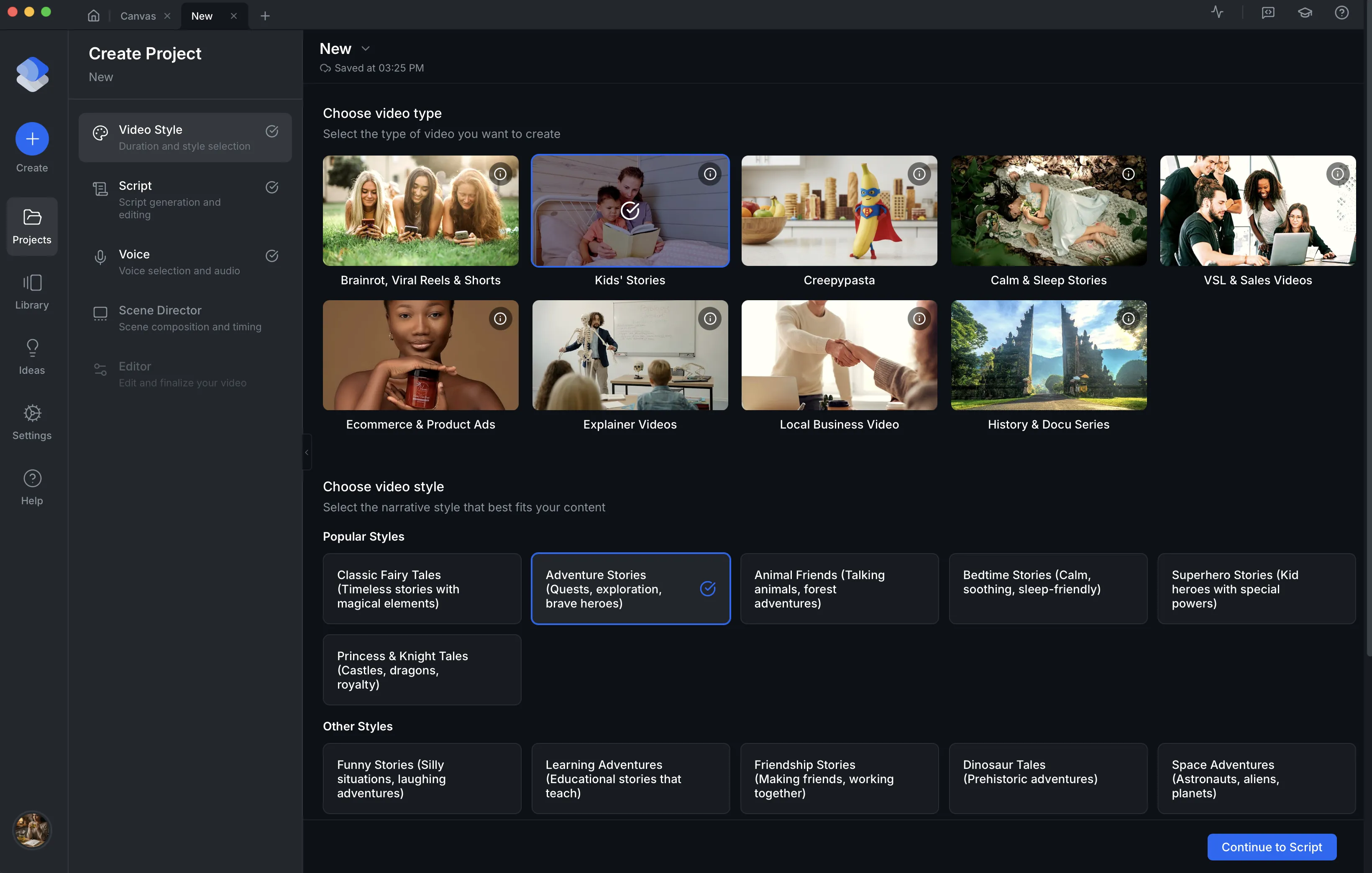Click Continue to Script
This screenshot has width=1372, height=873.
point(1271,847)
